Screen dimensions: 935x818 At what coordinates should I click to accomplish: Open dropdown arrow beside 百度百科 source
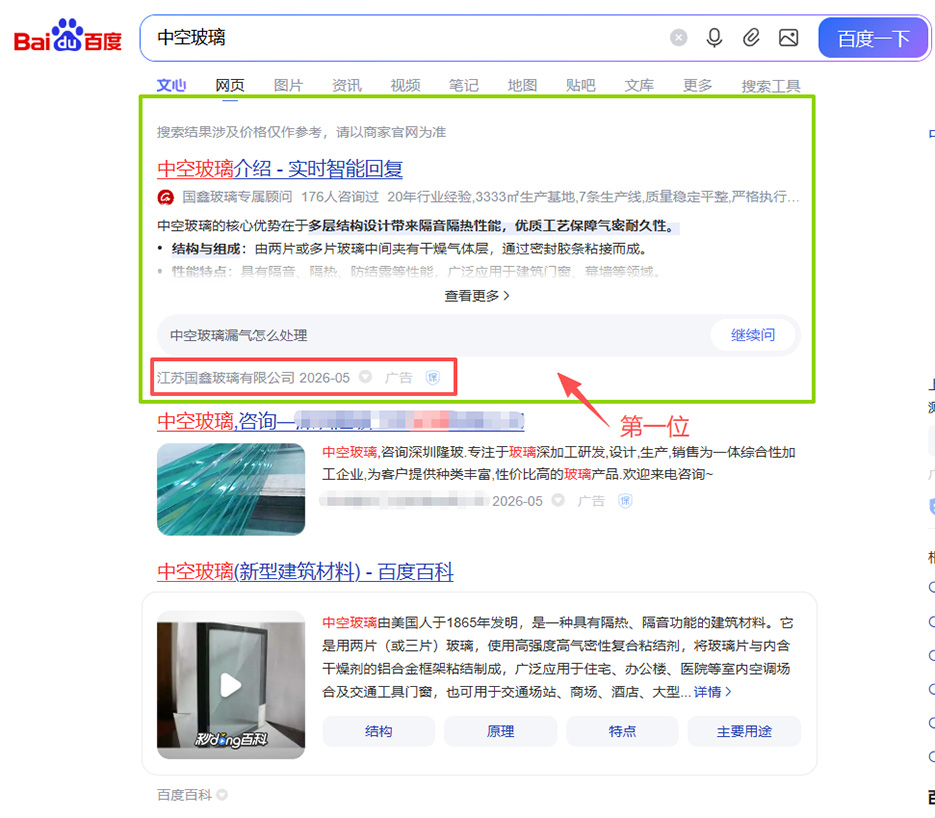(222, 795)
